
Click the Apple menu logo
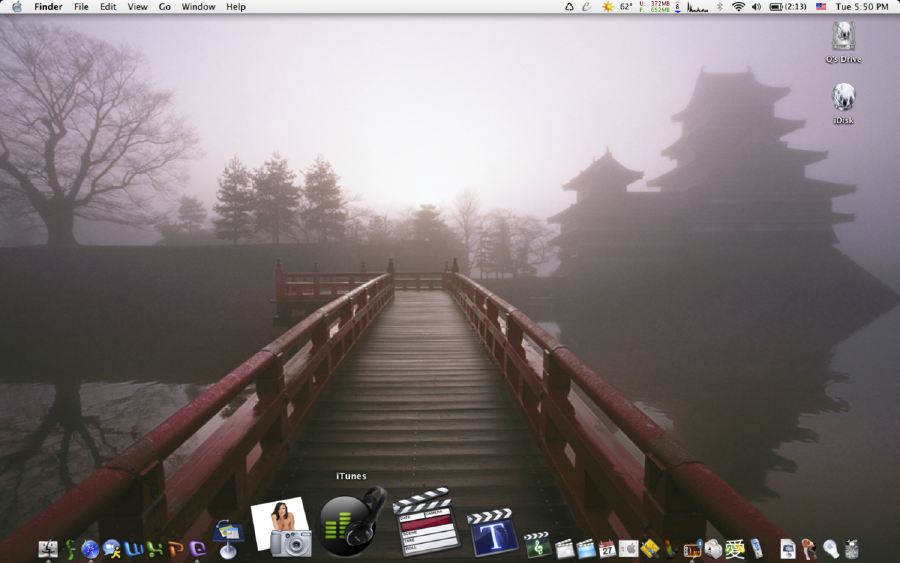16,7
